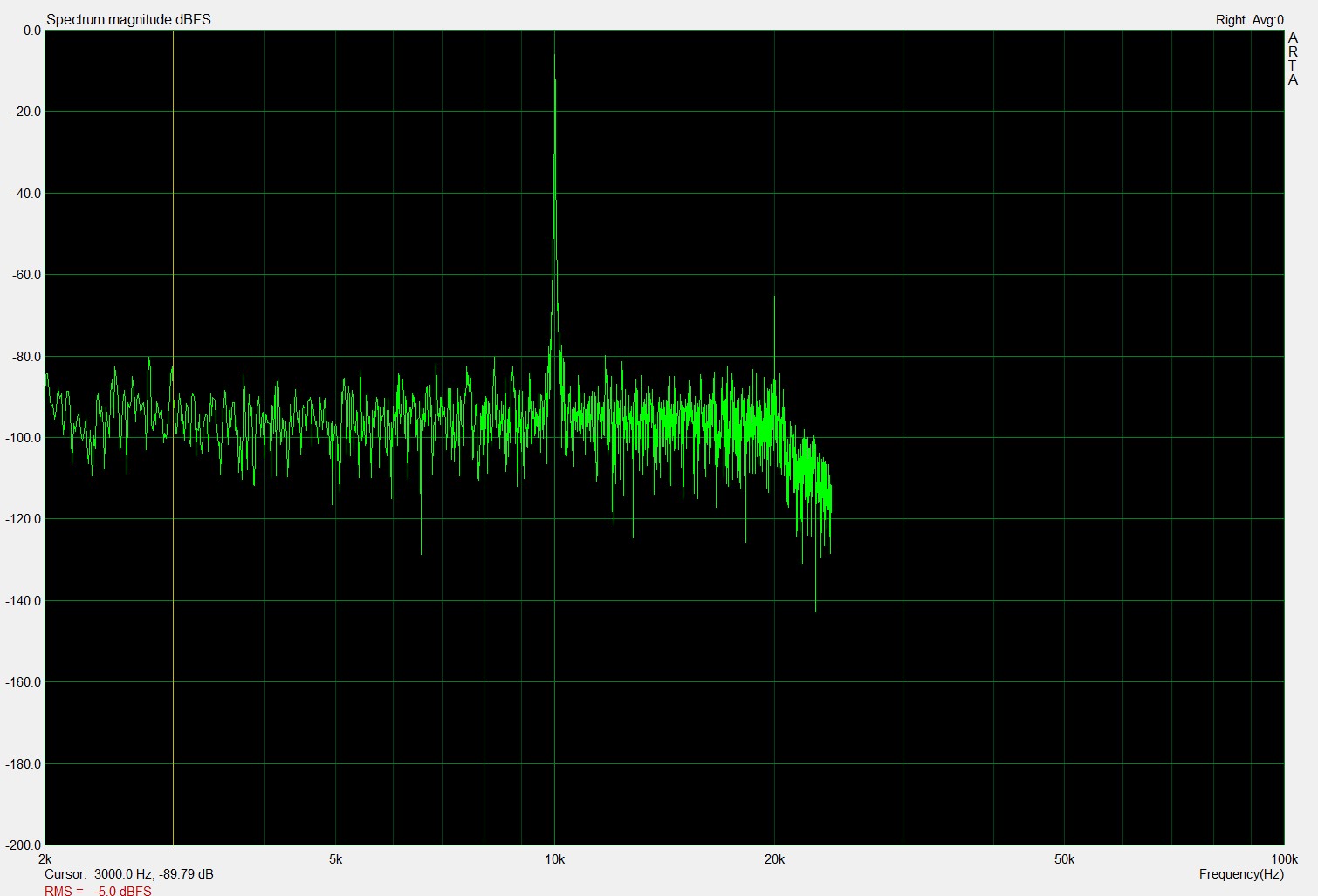Click the 'Right Avg:0' channel label
The height and width of the screenshot is (896, 1318).
click(x=1249, y=19)
